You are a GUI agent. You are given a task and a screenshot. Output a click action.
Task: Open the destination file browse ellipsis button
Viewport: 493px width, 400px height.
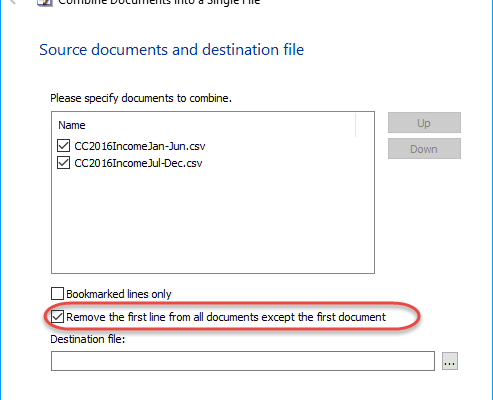450,361
